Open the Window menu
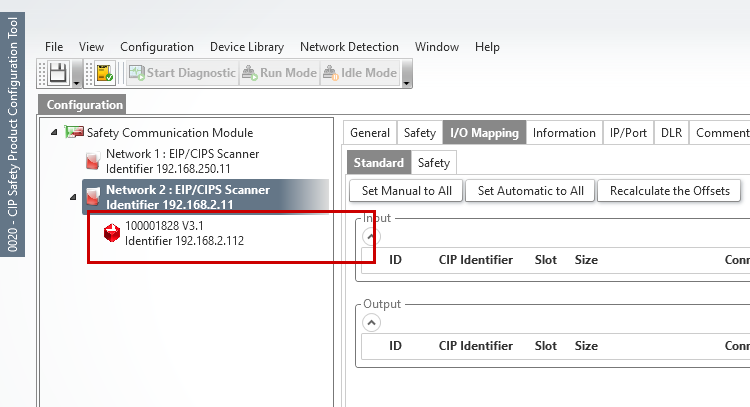Screen dimensions: 750x407 (x=437, y=47)
